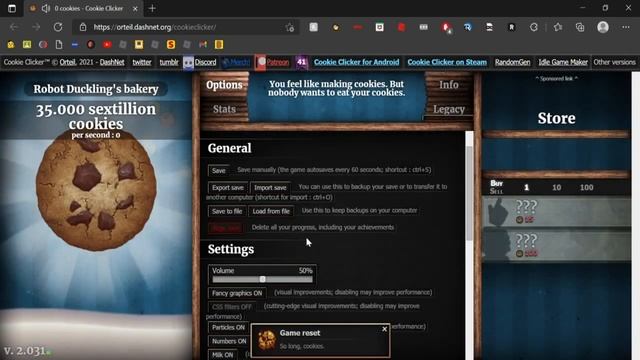Open the tab actions menu icon
The height and width of the screenshot is (360, 640).
click(12, 8)
